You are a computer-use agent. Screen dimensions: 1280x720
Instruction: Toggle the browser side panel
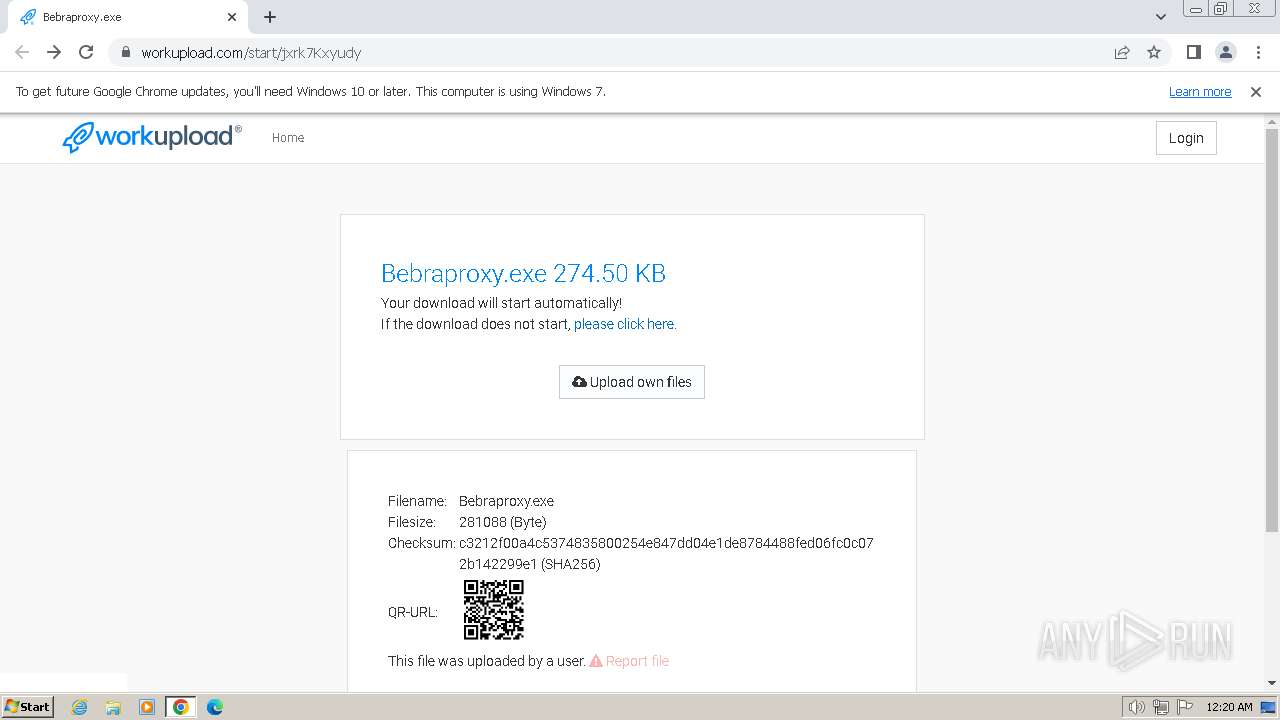pos(1193,52)
